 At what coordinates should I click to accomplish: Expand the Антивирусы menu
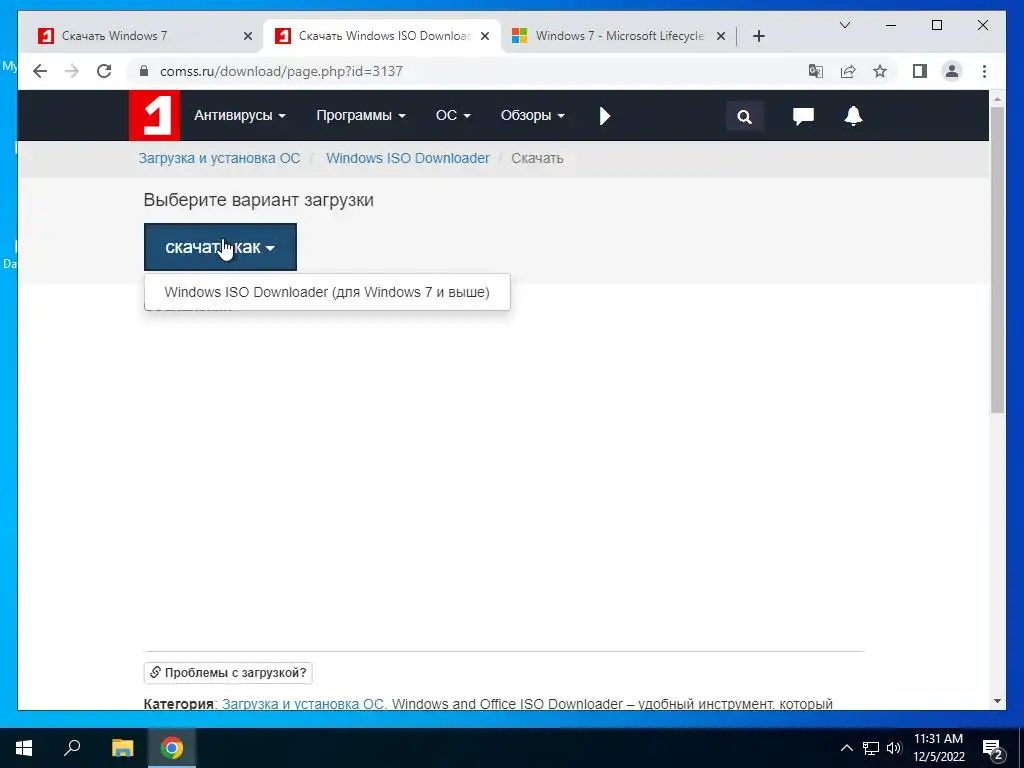coord(240,116)
